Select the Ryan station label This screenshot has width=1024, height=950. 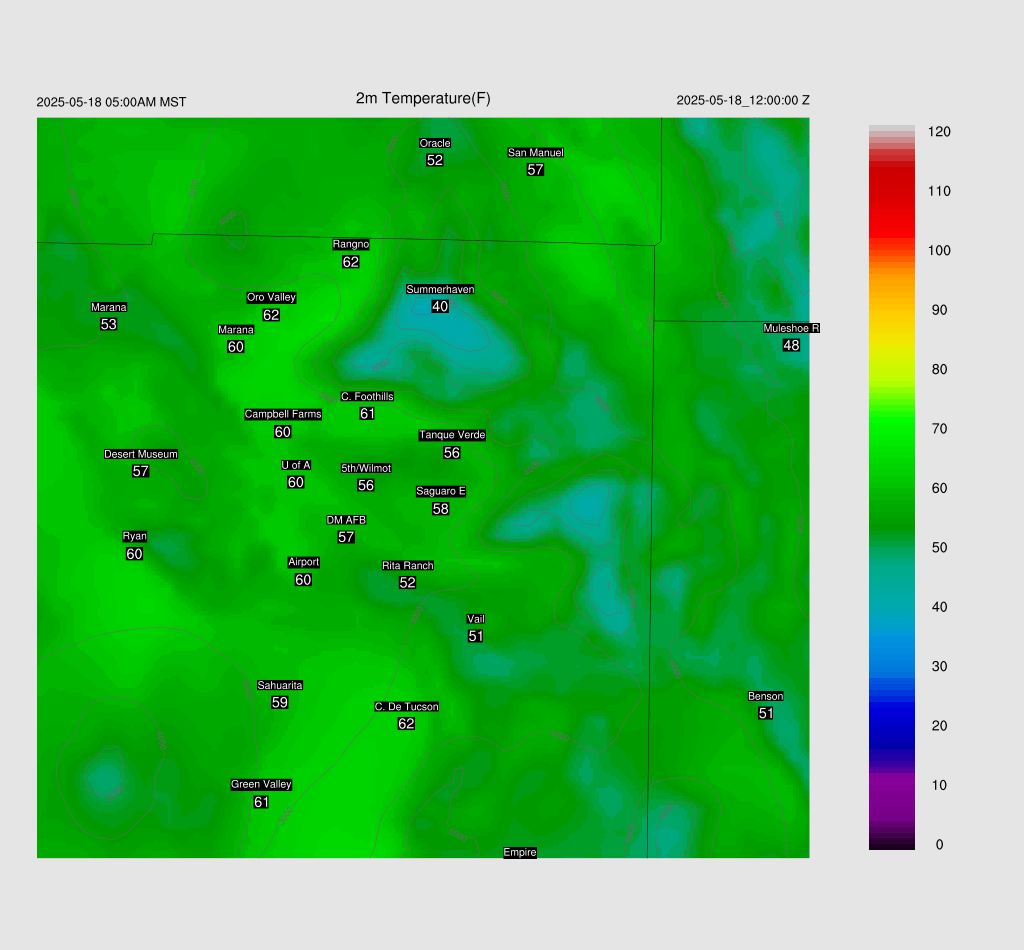click(x=135, y=536)
